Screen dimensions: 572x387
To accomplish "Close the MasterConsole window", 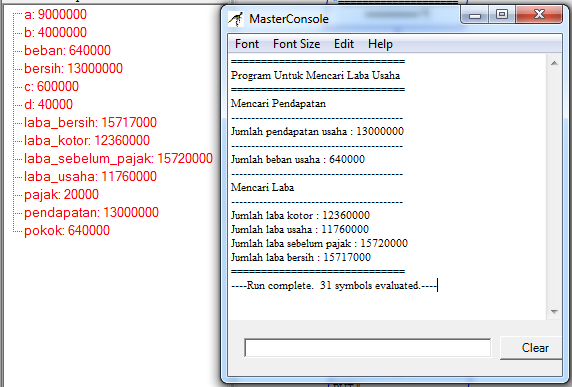I will pos(539,15).
